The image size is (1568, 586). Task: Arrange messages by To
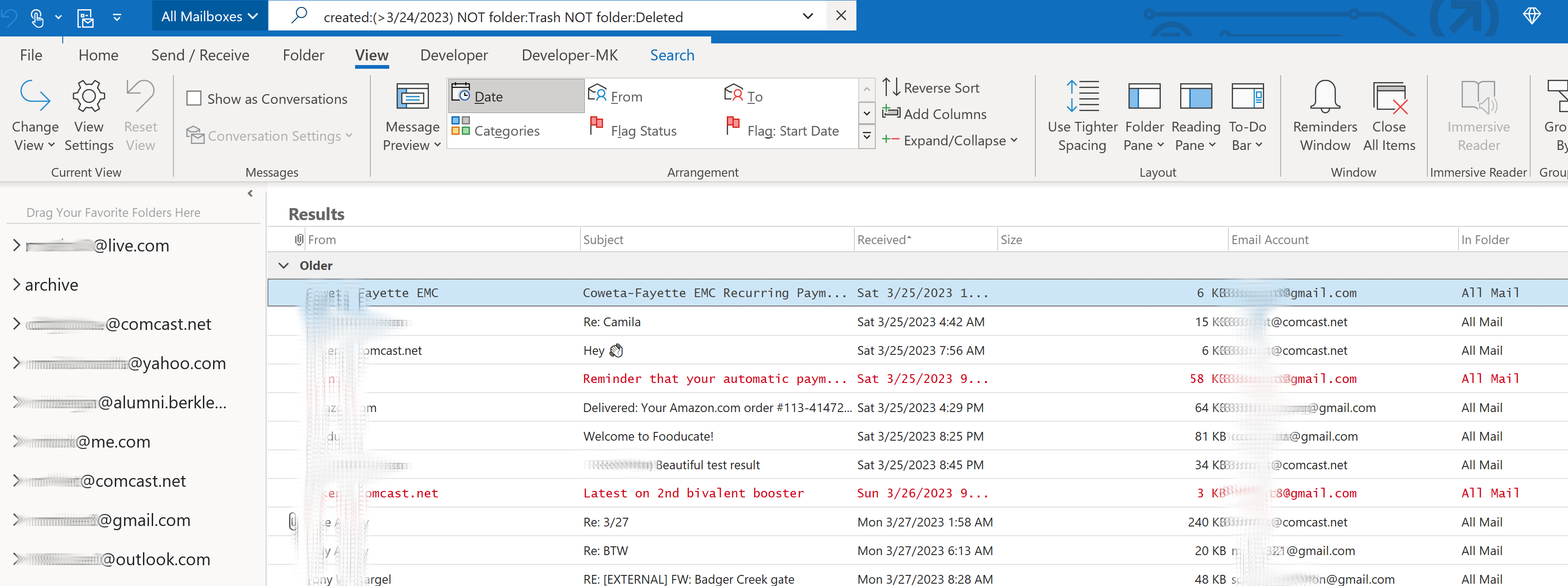[x=743, y=96]
